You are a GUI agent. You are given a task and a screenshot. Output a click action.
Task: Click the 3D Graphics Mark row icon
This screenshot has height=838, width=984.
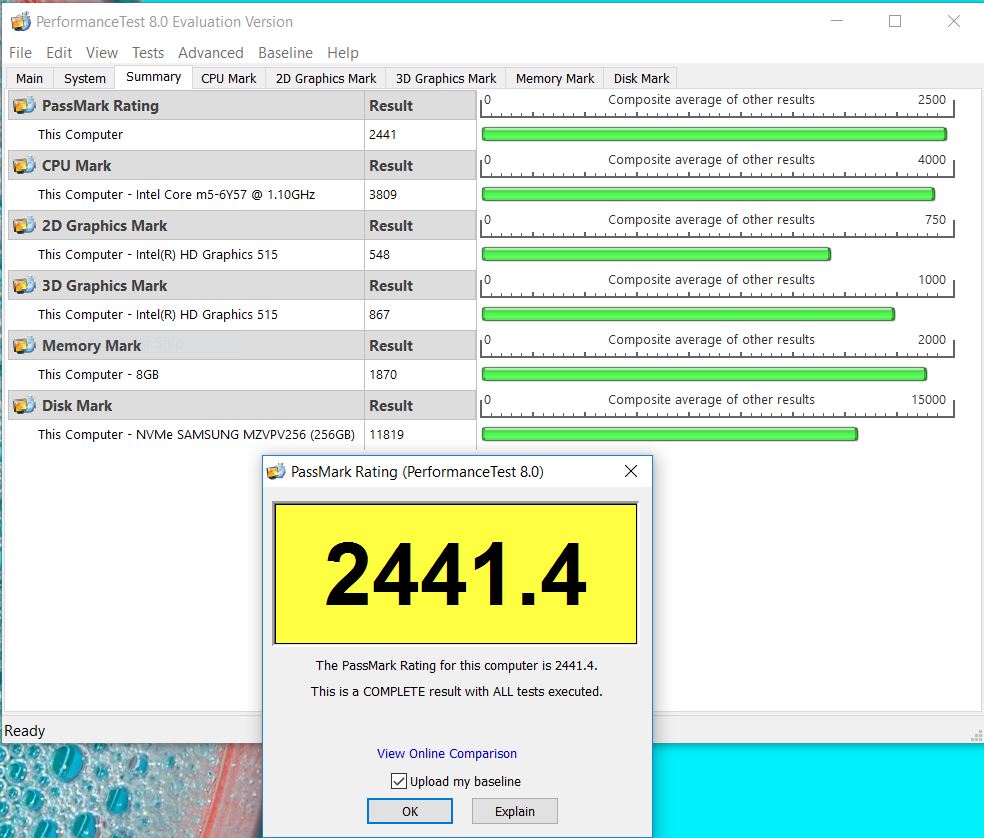pos(24,286)
